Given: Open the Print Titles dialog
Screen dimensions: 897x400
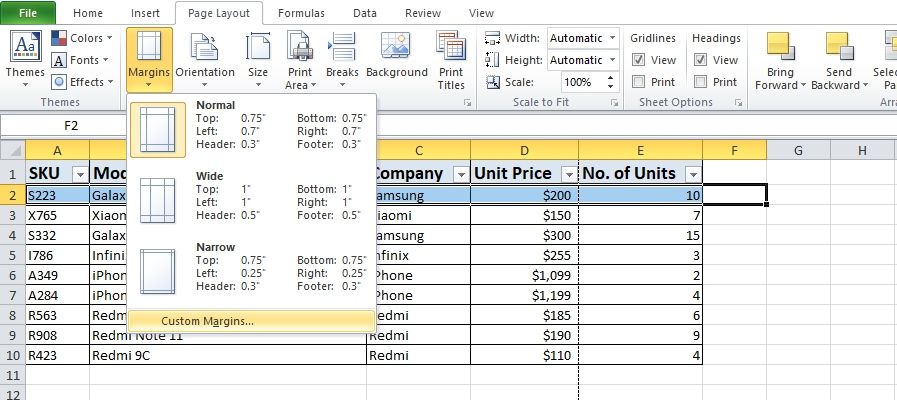Looking at the screenshot, I should point(451,60).
